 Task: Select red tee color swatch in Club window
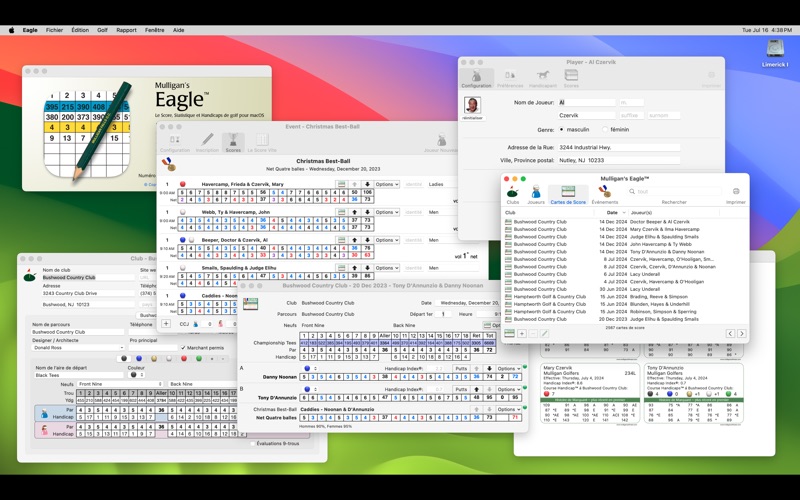point(184,359)
